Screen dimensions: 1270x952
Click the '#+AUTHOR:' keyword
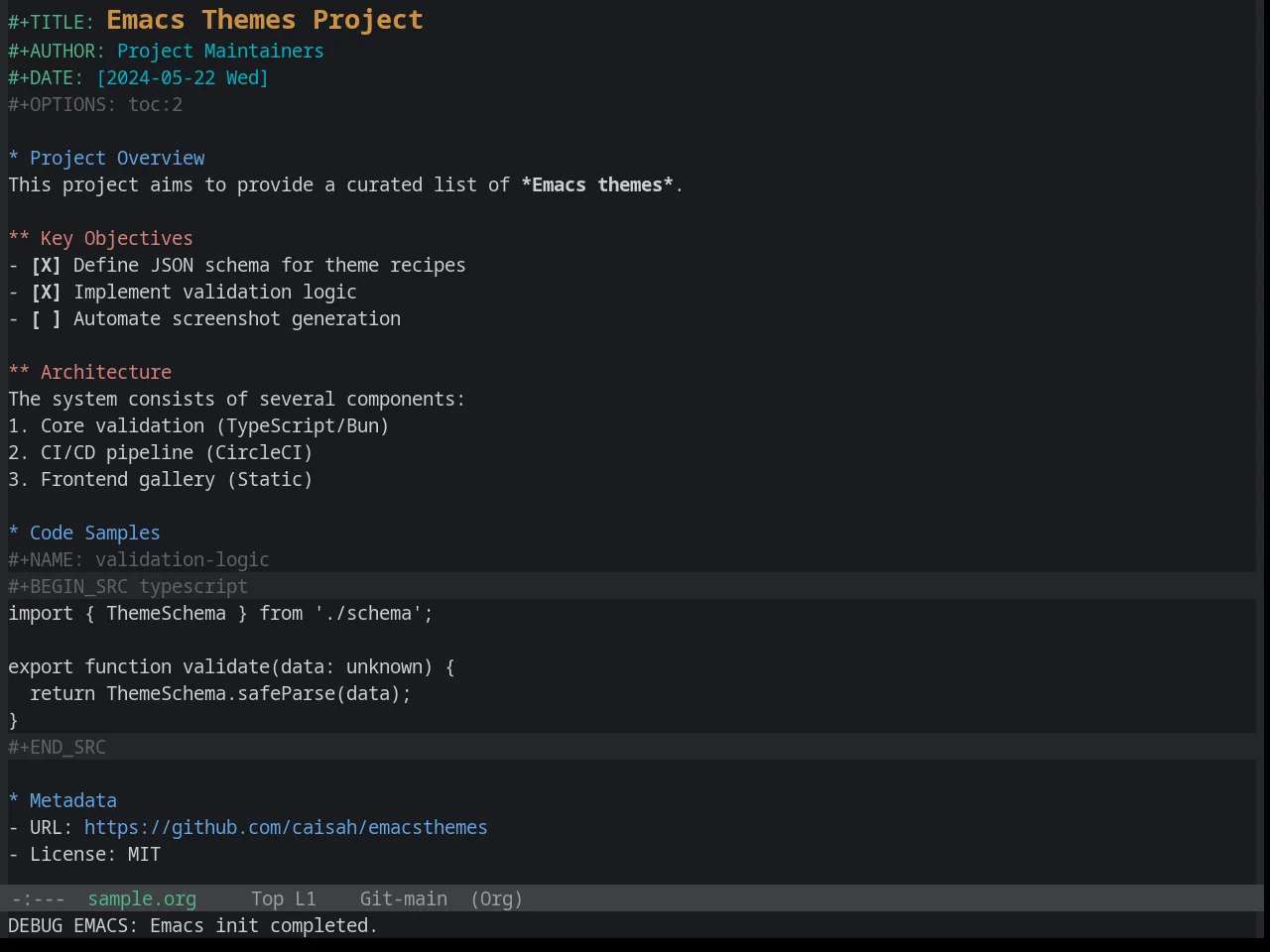click(x=57, y=52)
